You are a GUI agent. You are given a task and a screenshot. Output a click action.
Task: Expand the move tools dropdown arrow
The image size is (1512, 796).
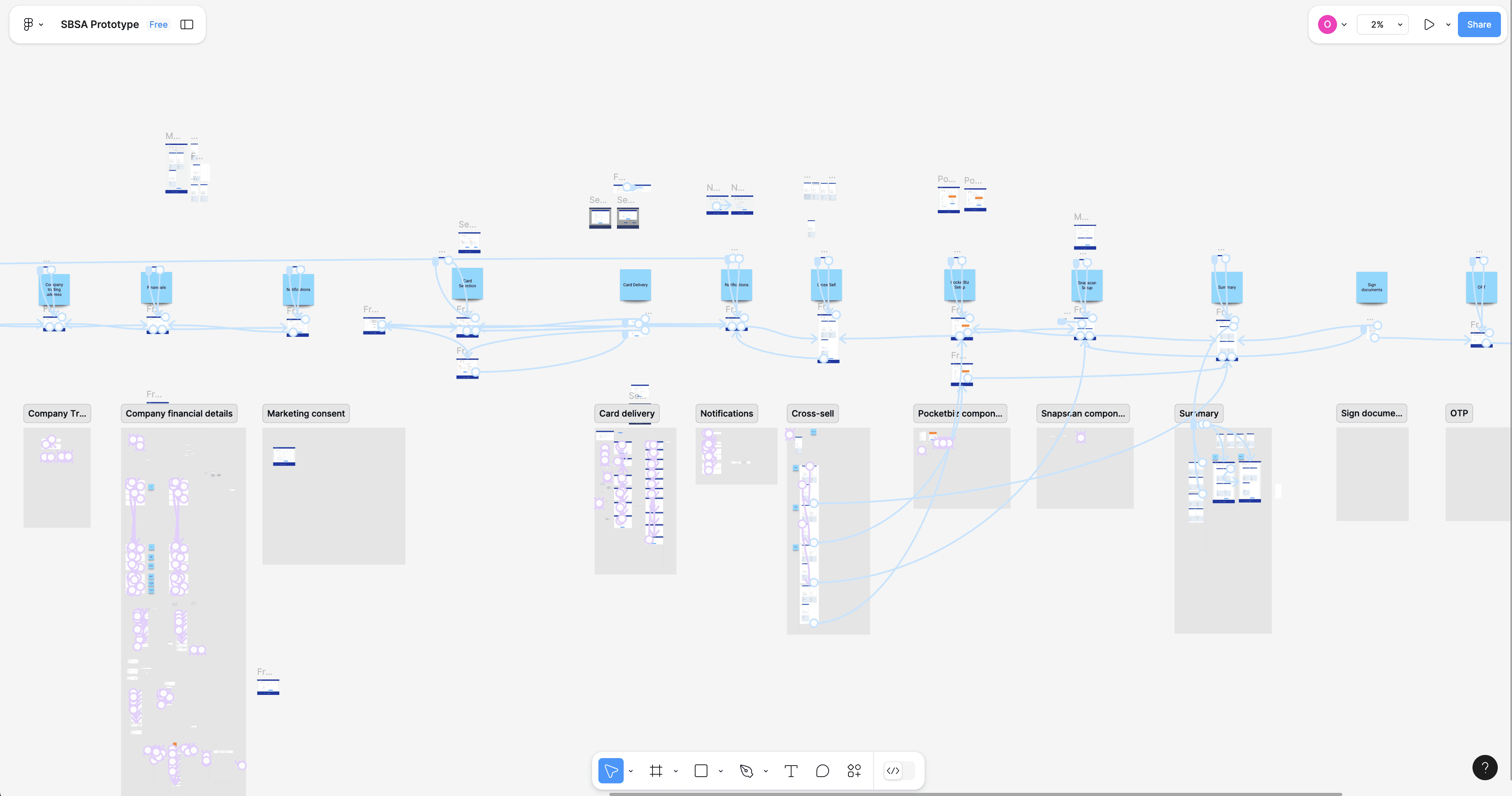(631, 772)
